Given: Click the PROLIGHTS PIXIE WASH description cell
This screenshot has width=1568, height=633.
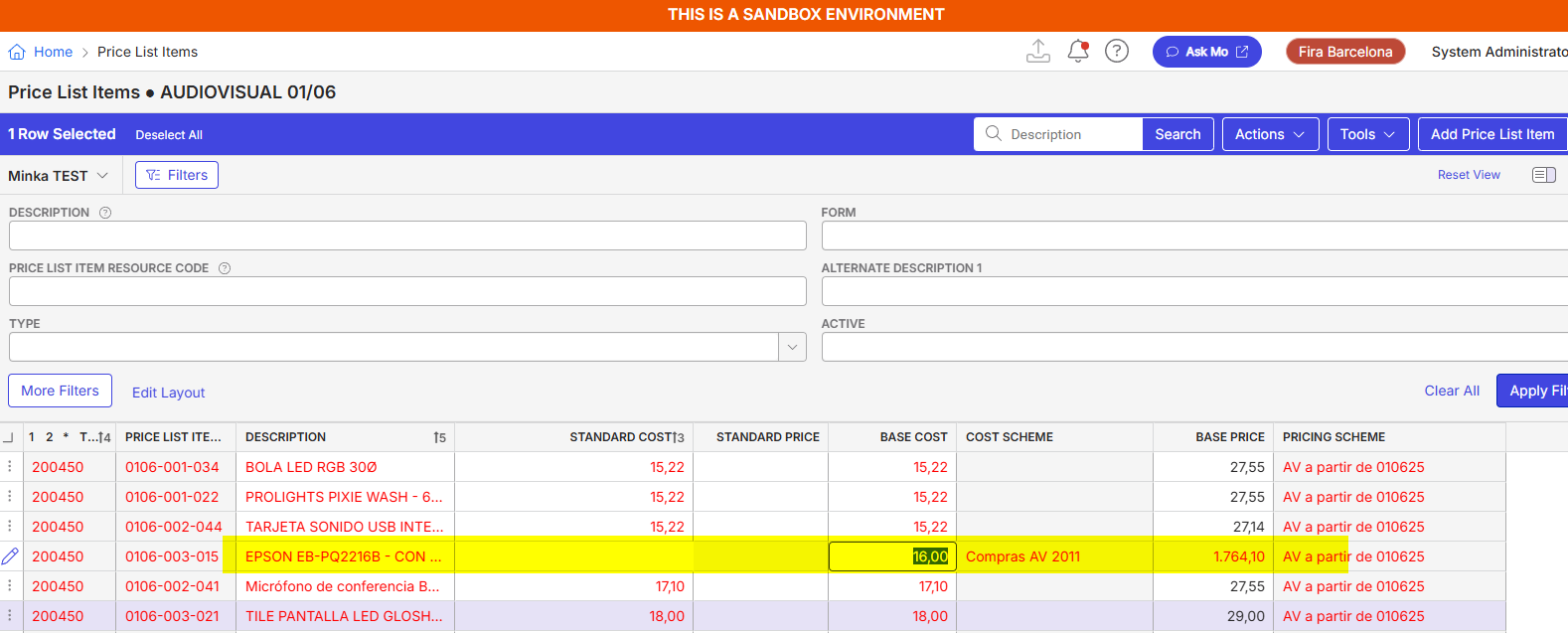Looking at the screenshot, I should (345, 497).
